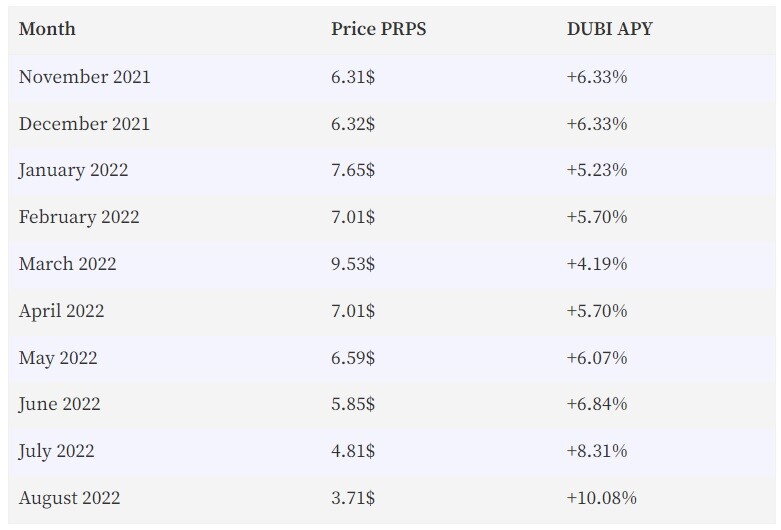Select the +4.19% APY cell
This screenshot has height=530, width=781.
tap(597, 264)
